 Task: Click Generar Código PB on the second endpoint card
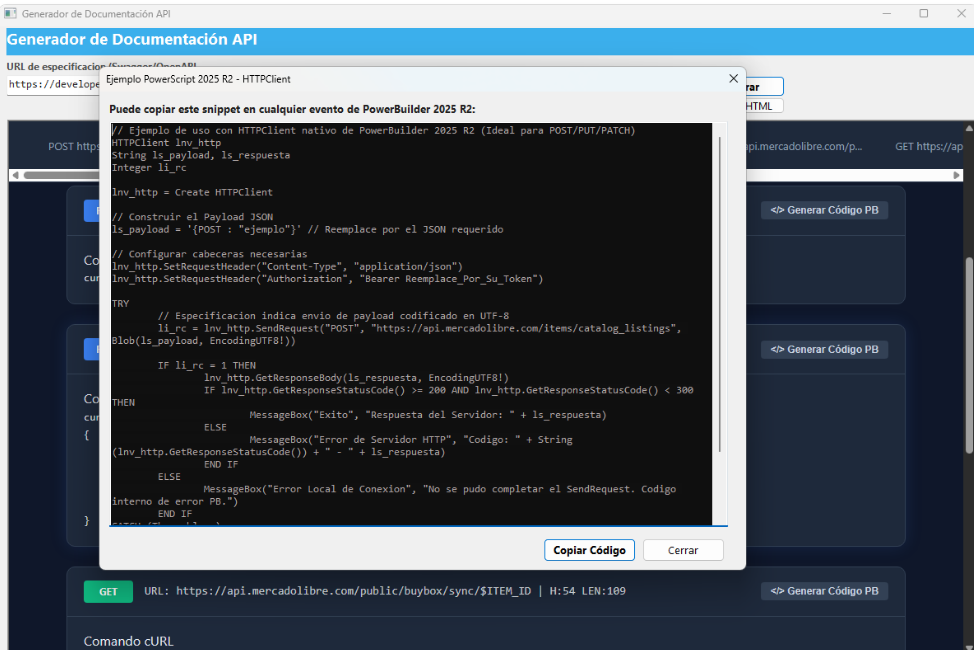click(x=824, y=349)
